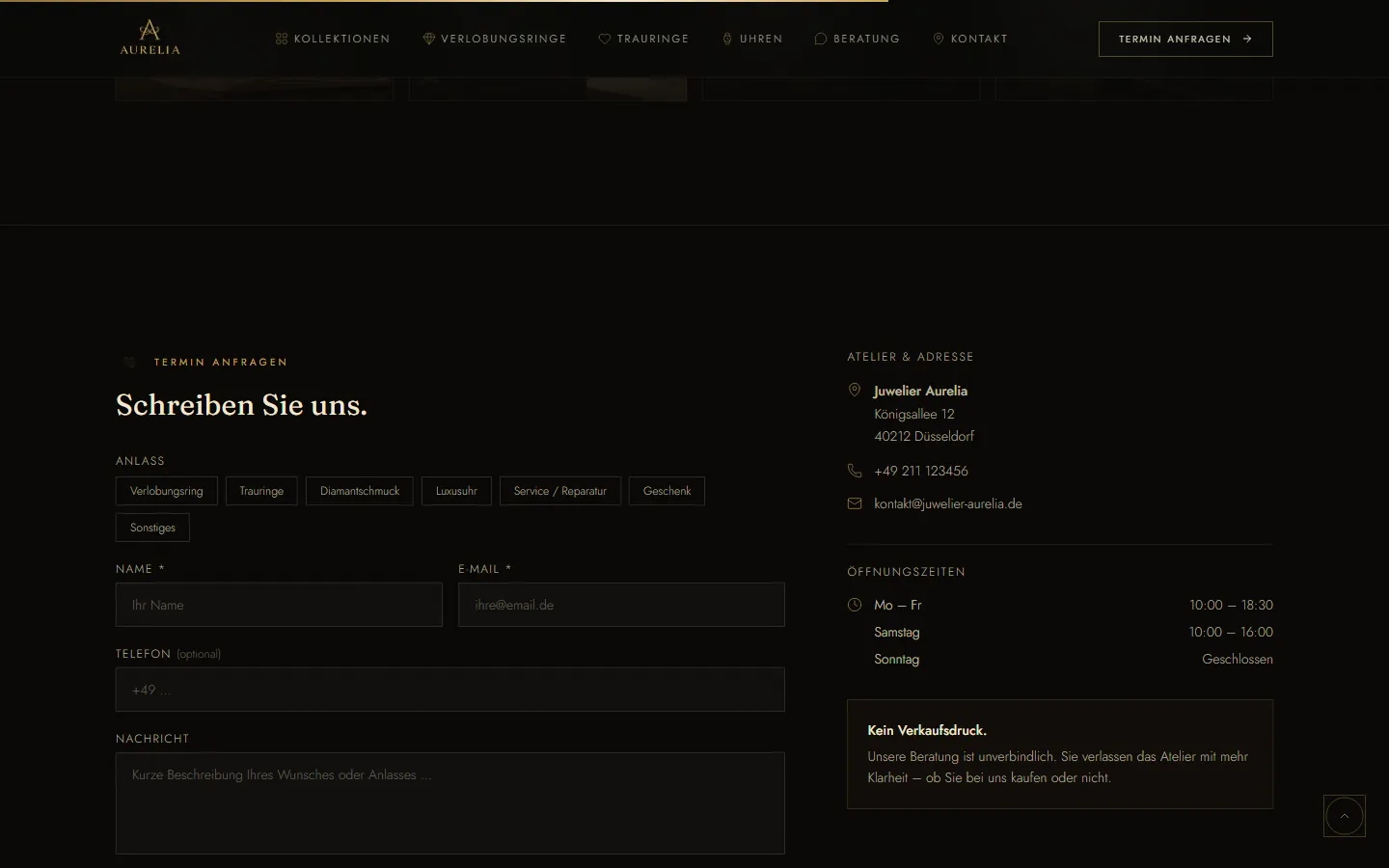
Task: Select the Verlobungsring occasion chip
Action: pyautogui.click(x=167, y=491)
